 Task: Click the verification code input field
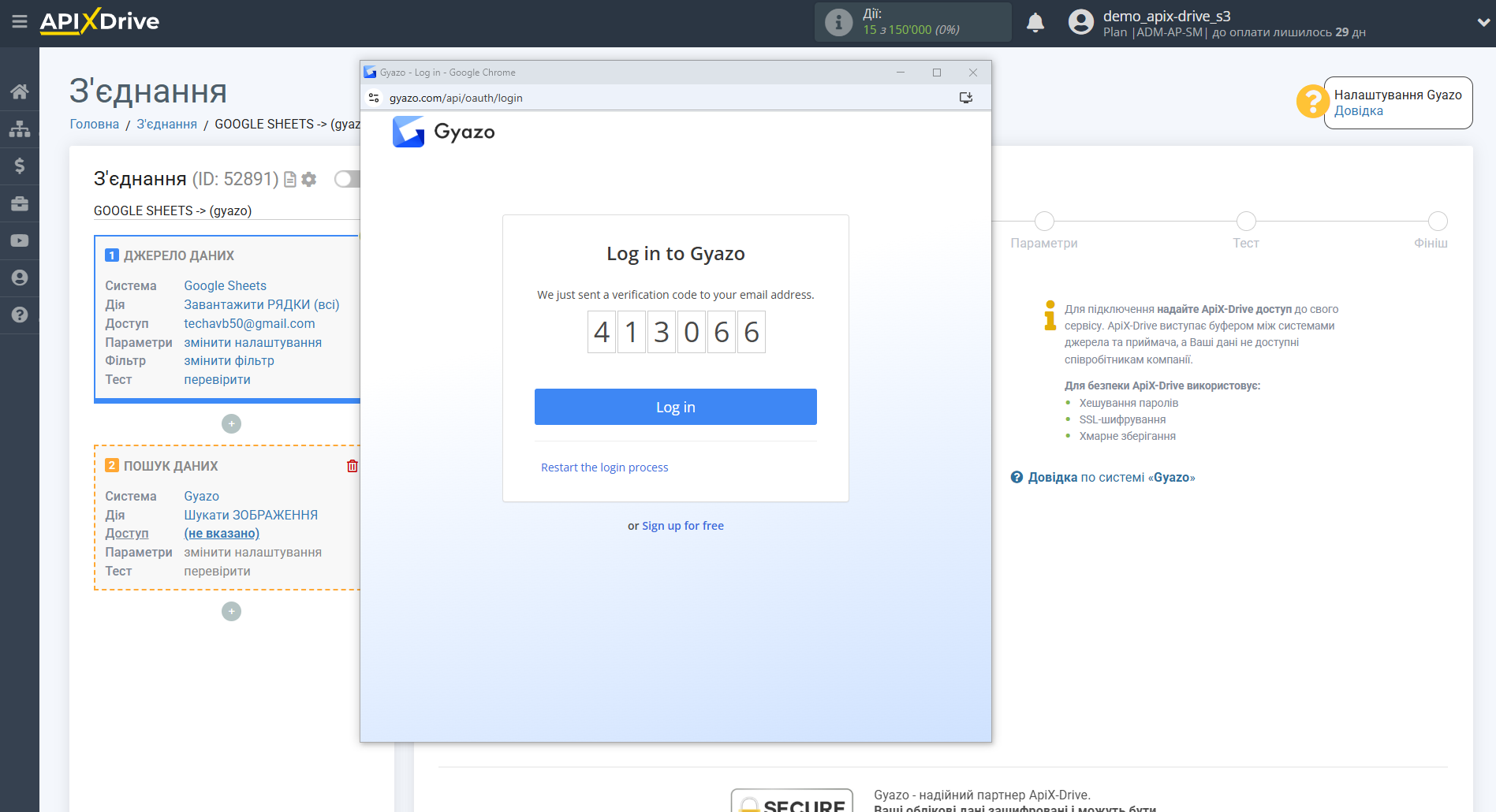pyautogui.click(x=676, y=332)
